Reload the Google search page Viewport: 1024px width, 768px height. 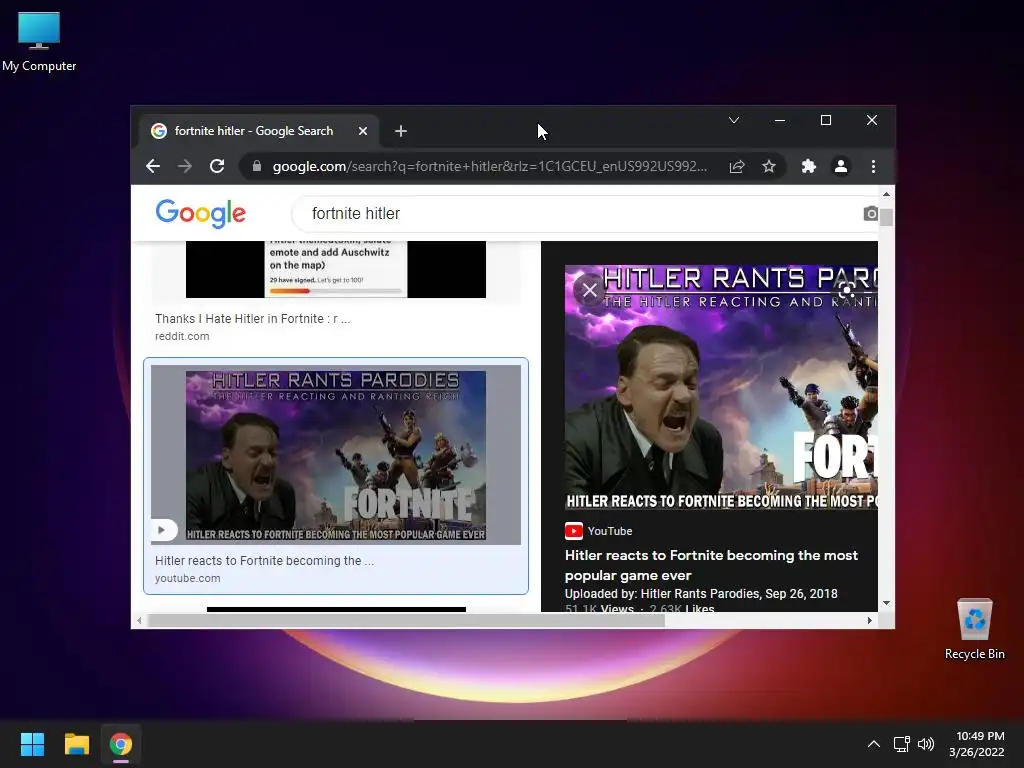pos(217,167)
